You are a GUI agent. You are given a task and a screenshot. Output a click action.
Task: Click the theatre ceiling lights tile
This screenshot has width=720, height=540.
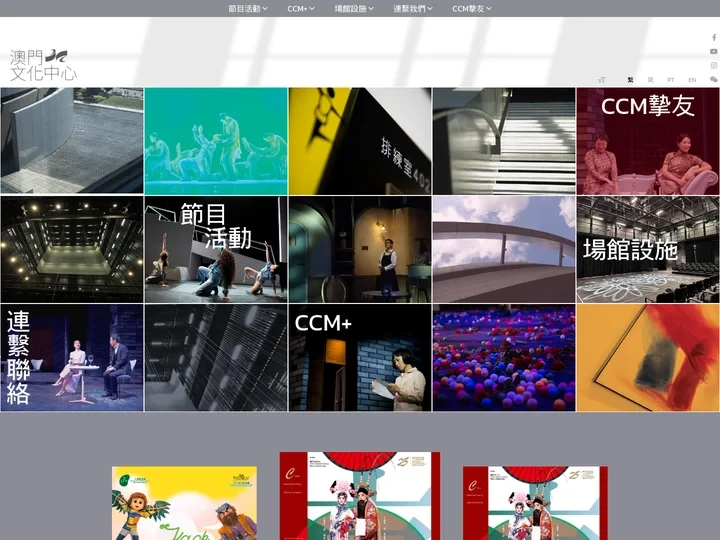click(x=72, y=249)
